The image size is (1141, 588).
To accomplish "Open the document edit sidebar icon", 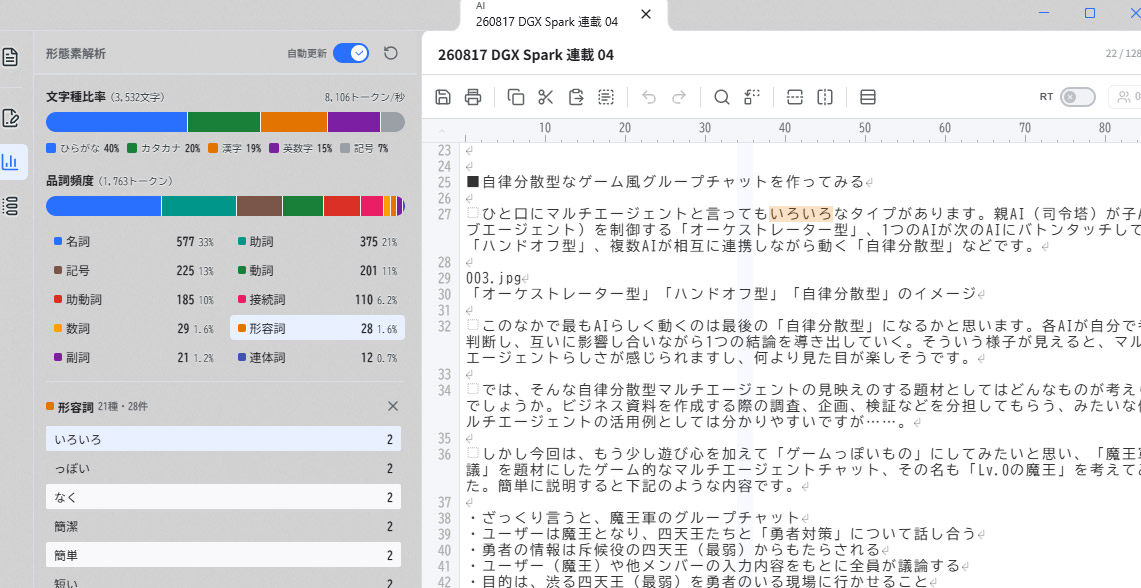I will point(10,118).
